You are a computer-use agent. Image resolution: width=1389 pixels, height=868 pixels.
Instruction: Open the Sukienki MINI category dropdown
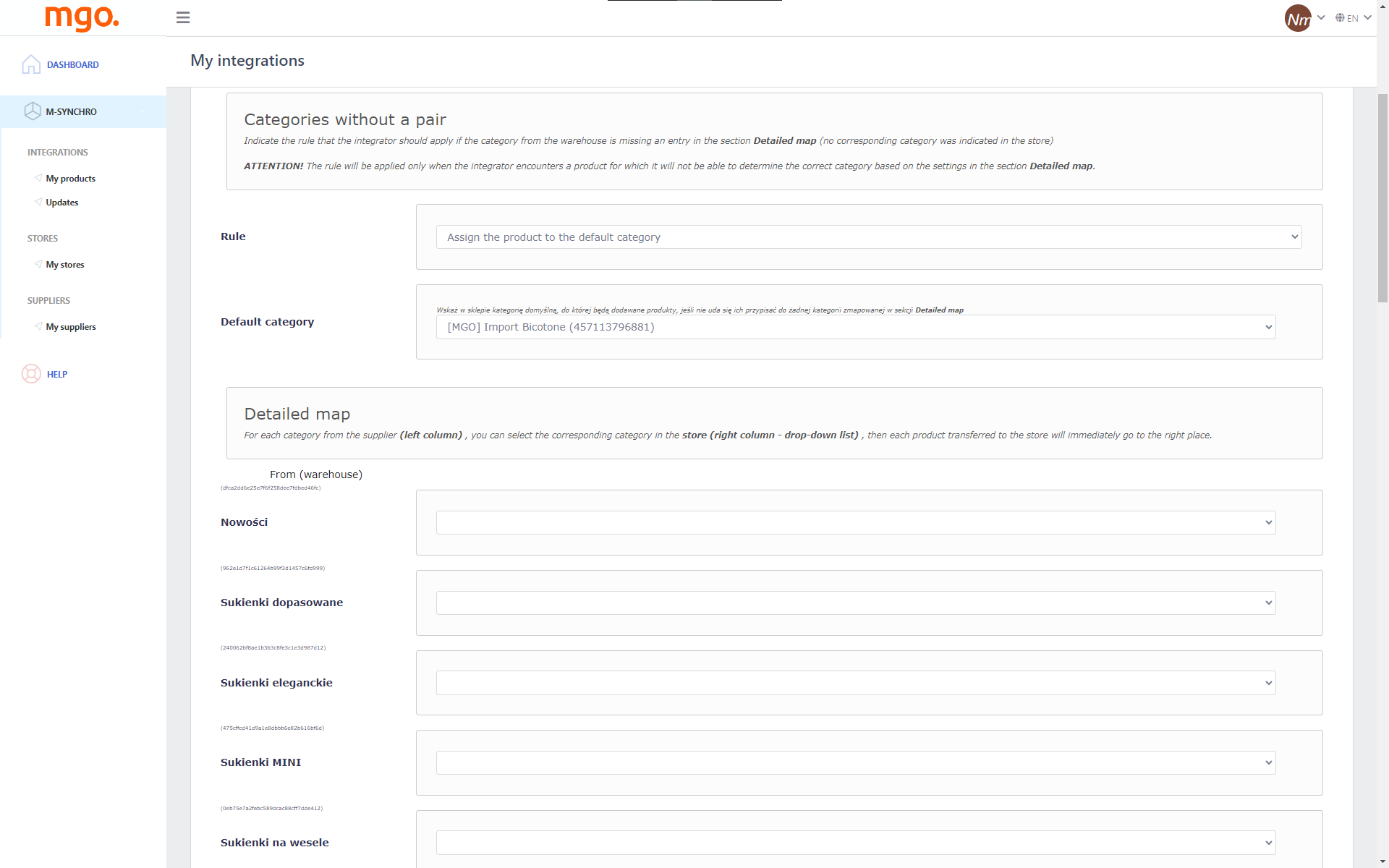(x=856, y=762)
